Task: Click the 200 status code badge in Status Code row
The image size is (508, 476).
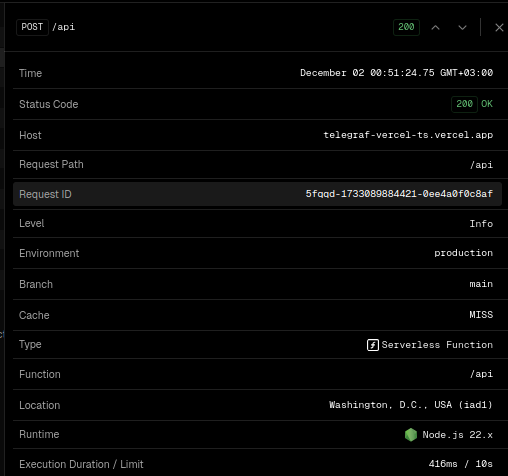Action: tap(464, 104)
